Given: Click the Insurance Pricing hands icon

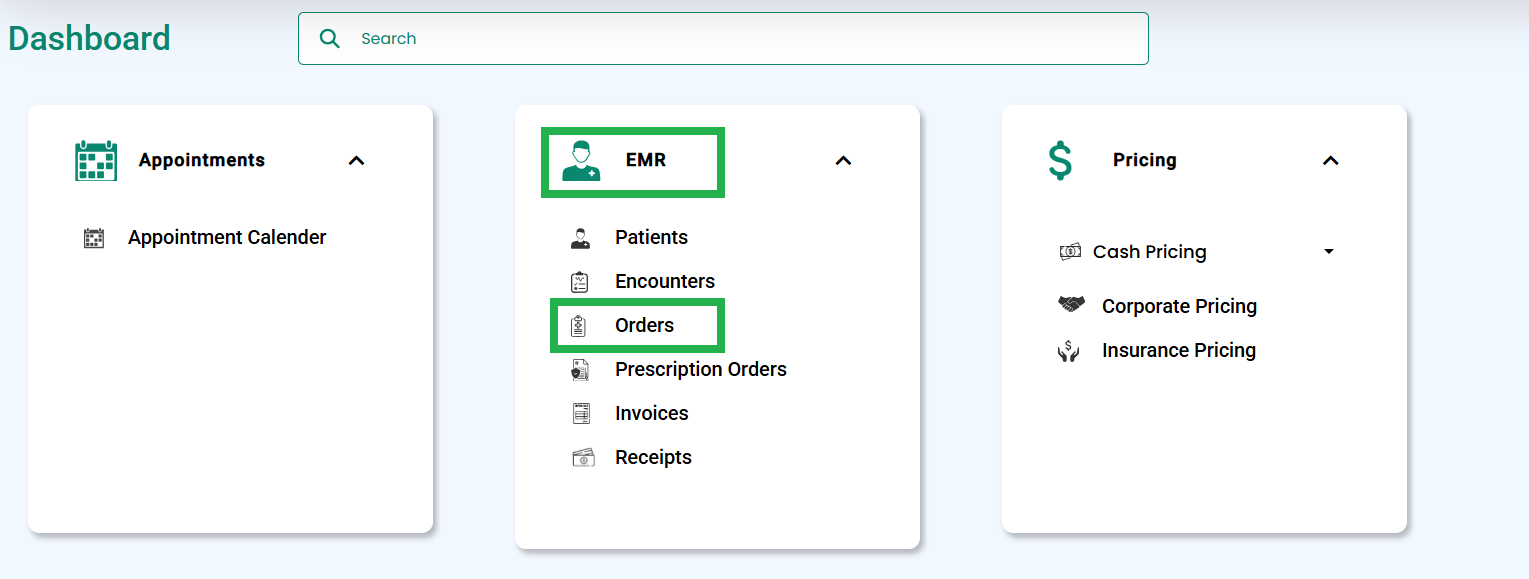Looking at the screenshot, I should [1069, 351].
